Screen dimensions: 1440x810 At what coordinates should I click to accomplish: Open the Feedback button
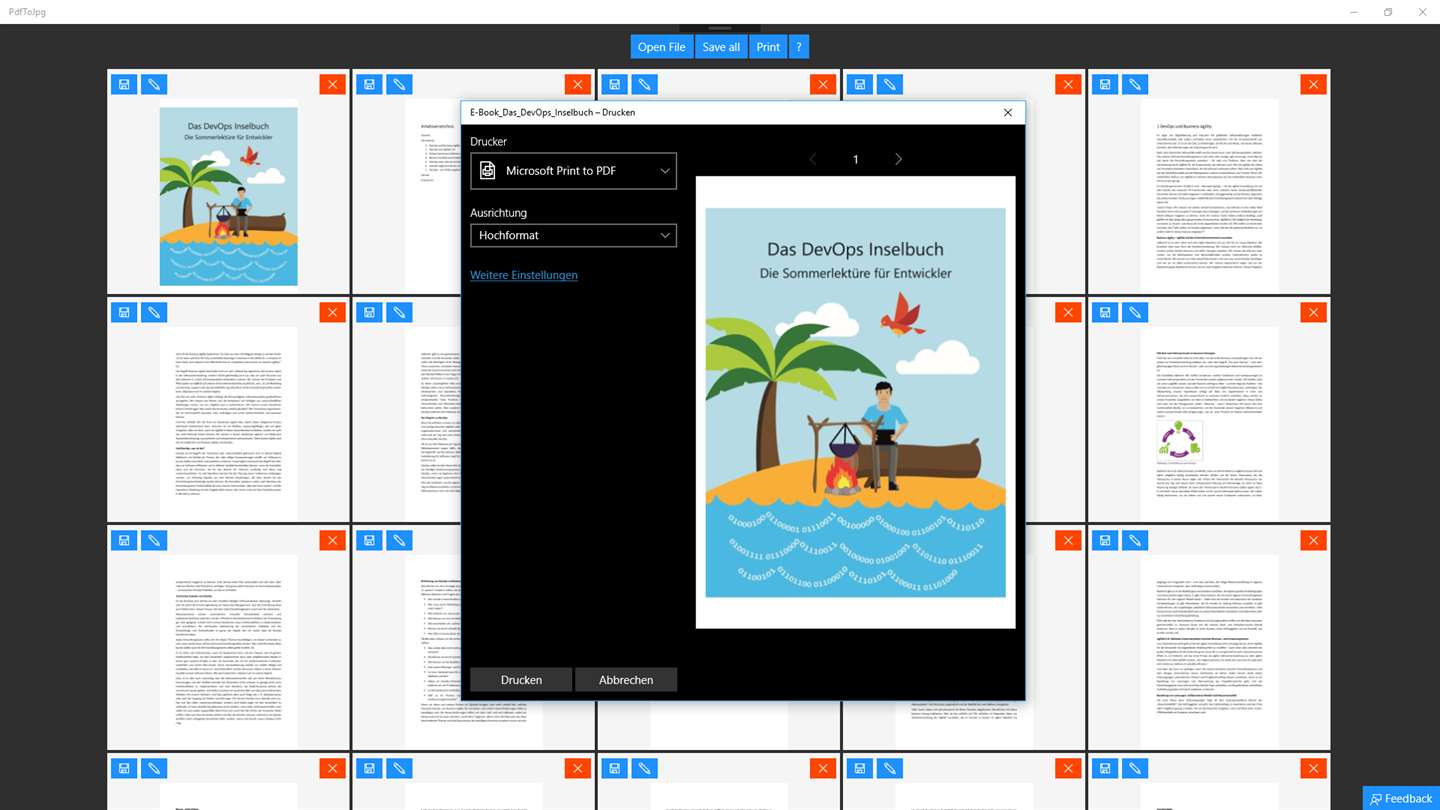(x=1401, y=798)
